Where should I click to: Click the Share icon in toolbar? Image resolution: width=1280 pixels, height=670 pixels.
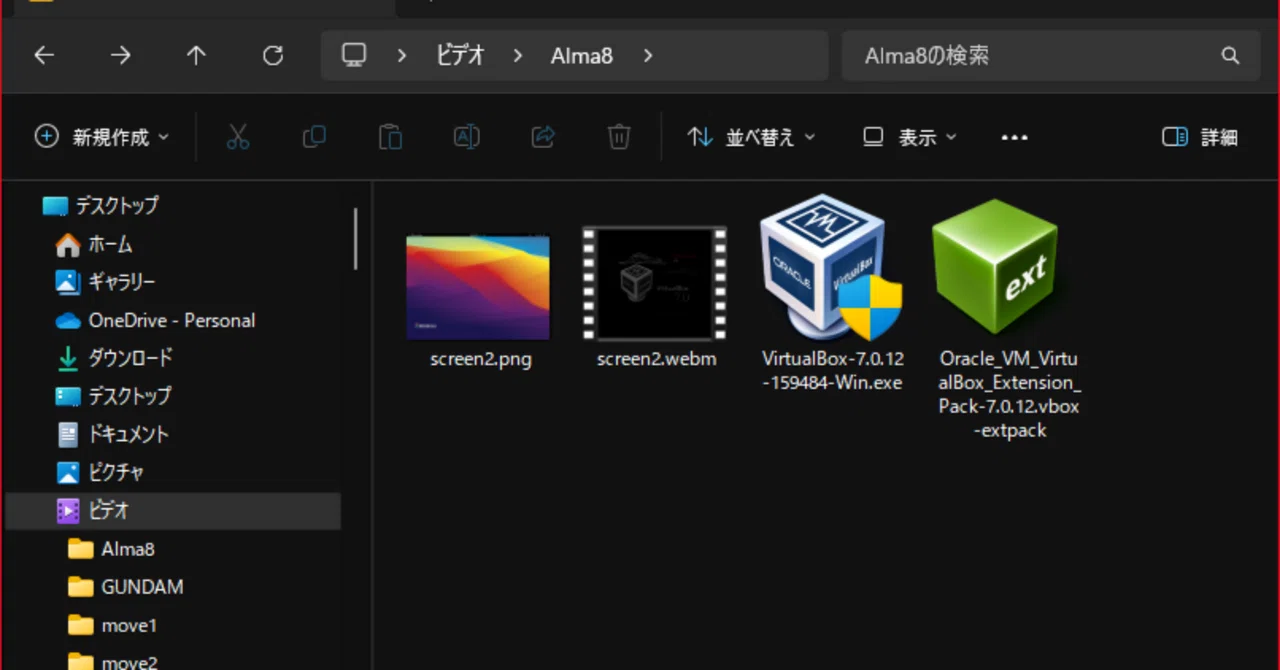[543, 137]
